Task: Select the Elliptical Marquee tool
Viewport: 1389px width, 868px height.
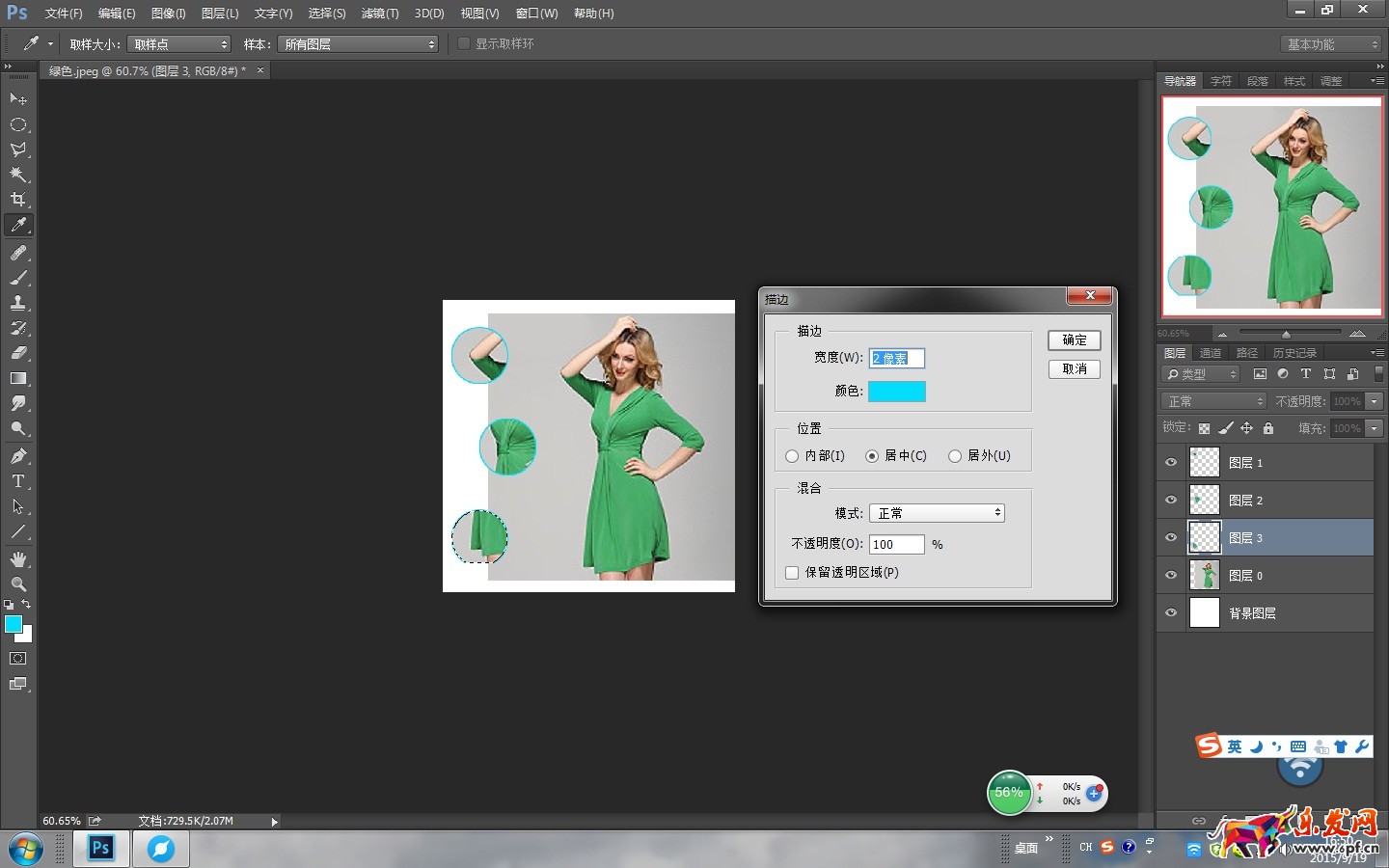Action: [x=18, y=124]
